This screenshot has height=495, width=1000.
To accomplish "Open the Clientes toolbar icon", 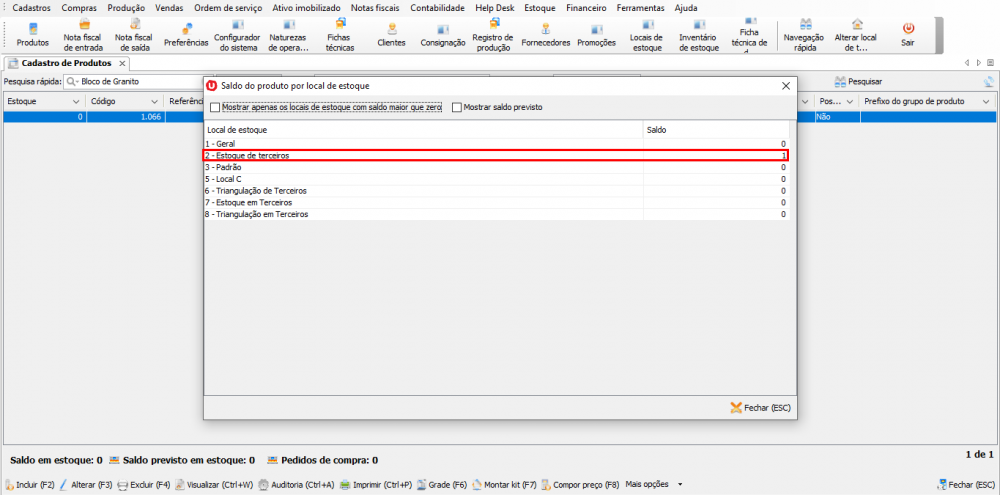I will (391, 32).
